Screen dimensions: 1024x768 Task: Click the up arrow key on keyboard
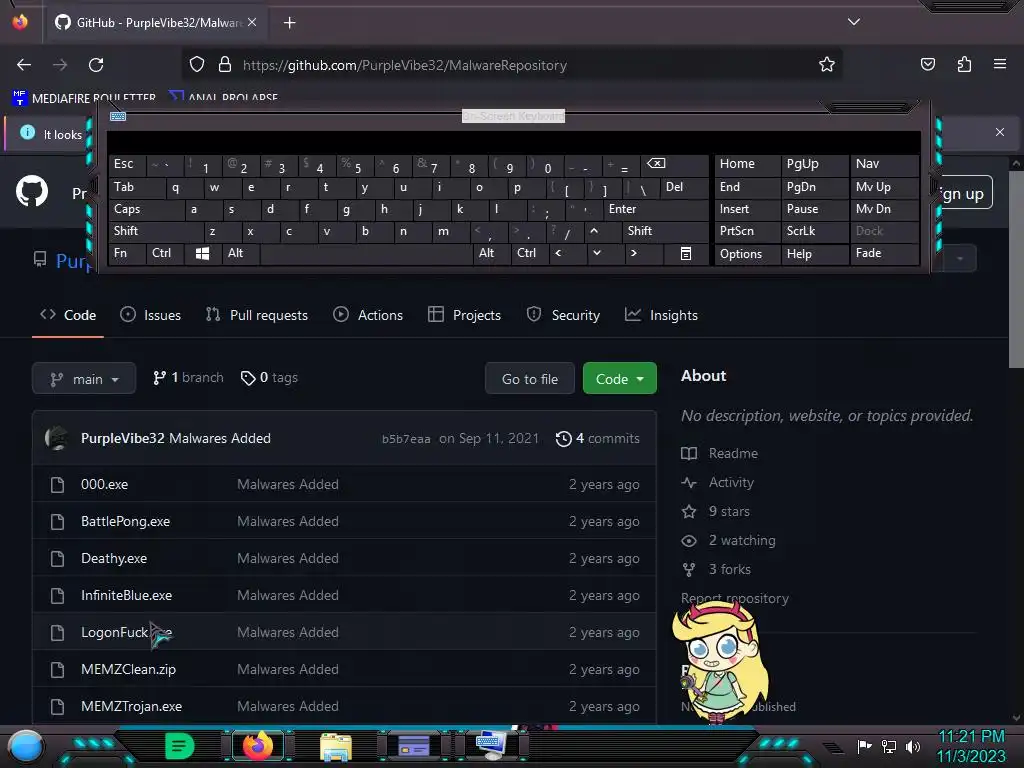[x=594, y=231]
